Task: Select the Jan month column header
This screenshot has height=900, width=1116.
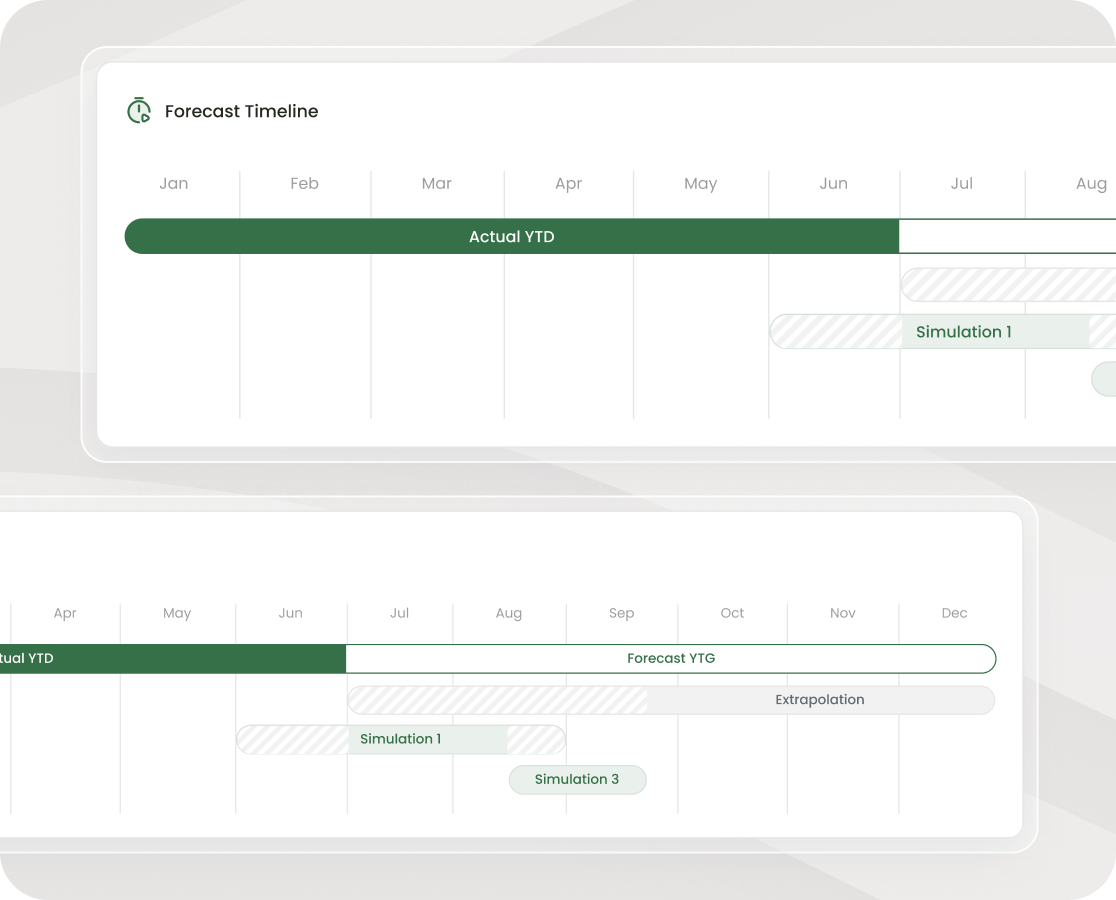Action: [x=173, y=184]
